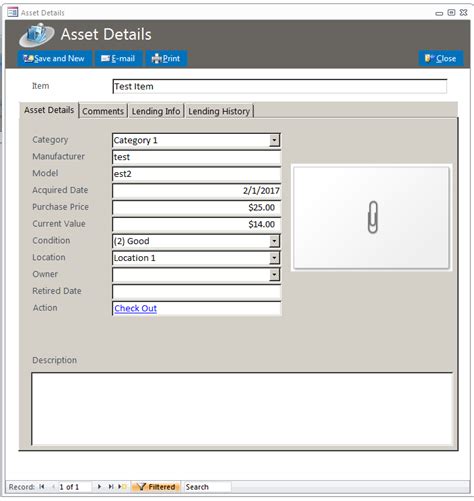Switch to the Comments tab
The width and height of the screenshot is (474, 501).
click(x=103, y=111)
